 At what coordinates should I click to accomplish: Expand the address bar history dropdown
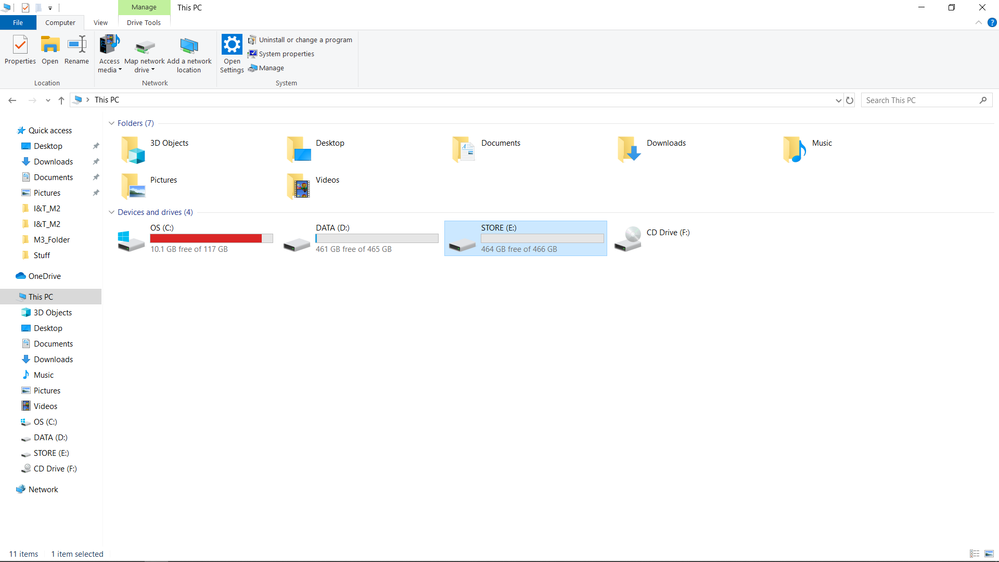(838, 100)
